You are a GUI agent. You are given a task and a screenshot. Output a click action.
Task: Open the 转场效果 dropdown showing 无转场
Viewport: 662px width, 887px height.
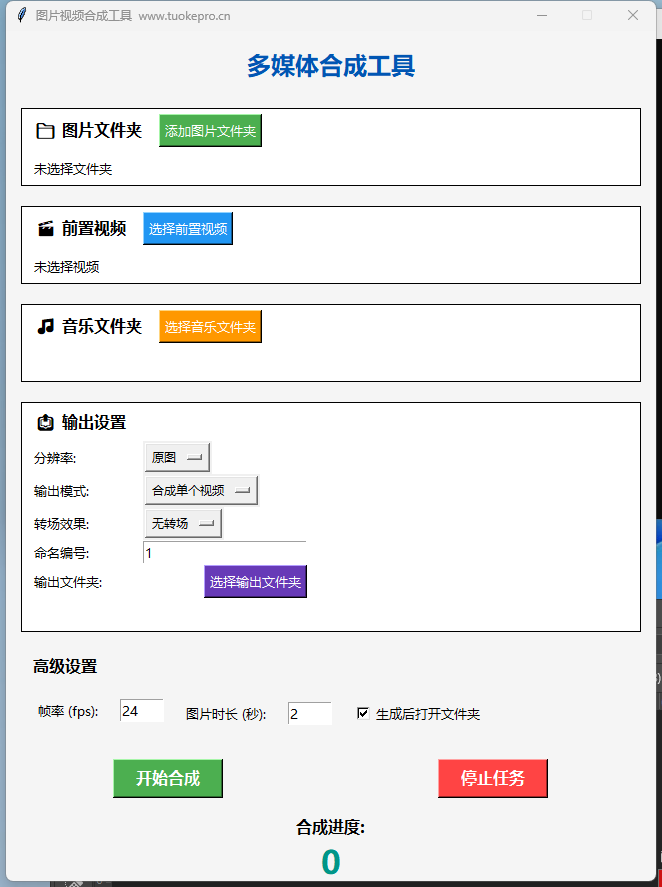(x=182, y=523)
